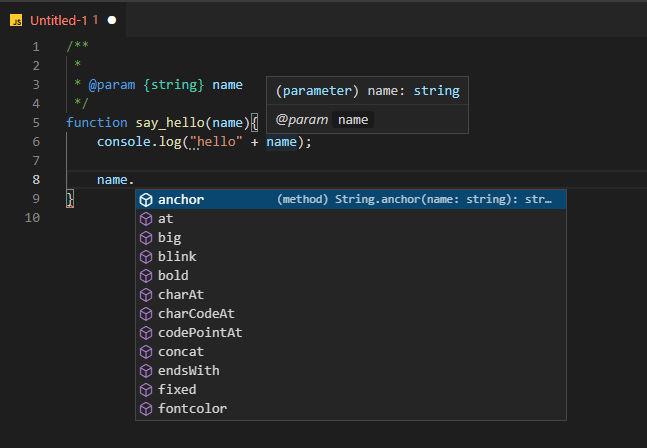
Task: Pick fontcolor from the autocomplete list
Action: [351, 408]
